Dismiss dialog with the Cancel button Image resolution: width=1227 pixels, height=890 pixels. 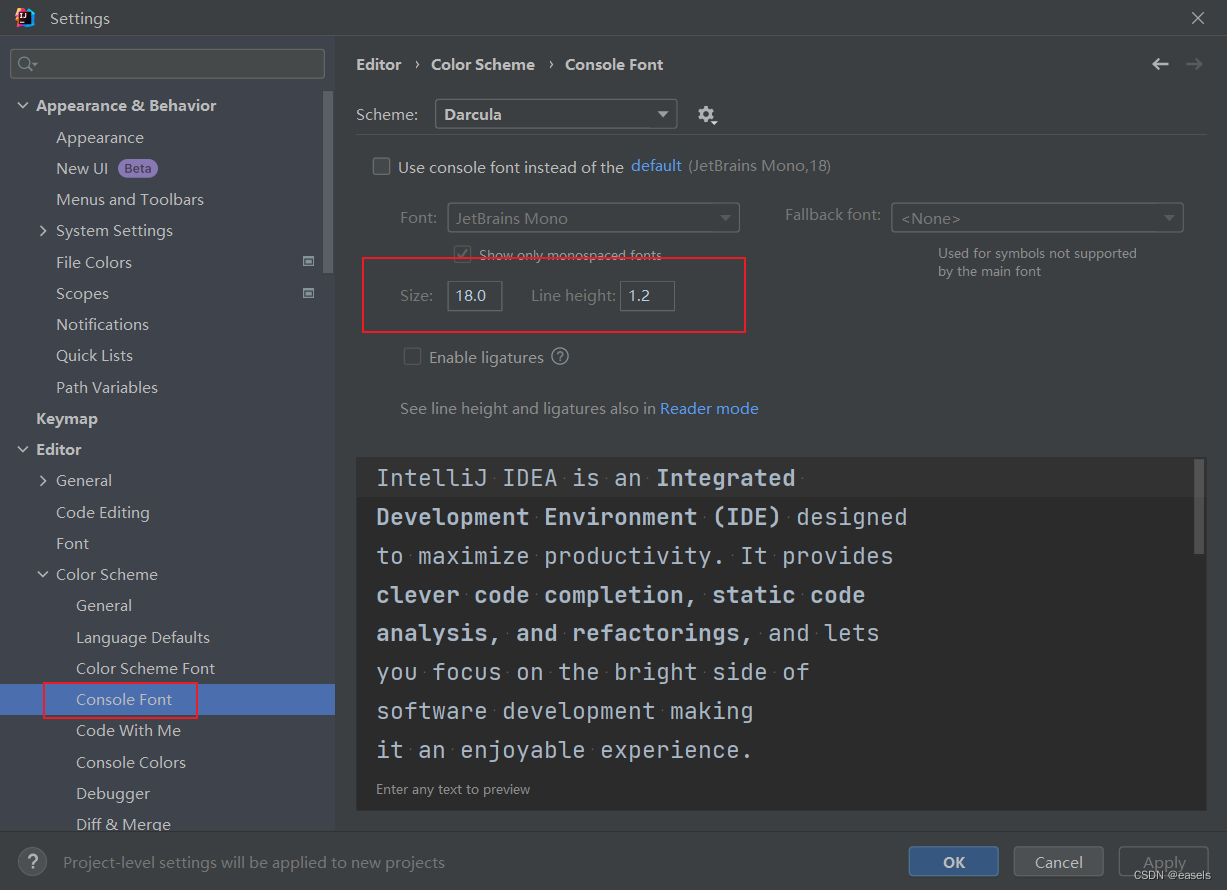[1059, 862]
